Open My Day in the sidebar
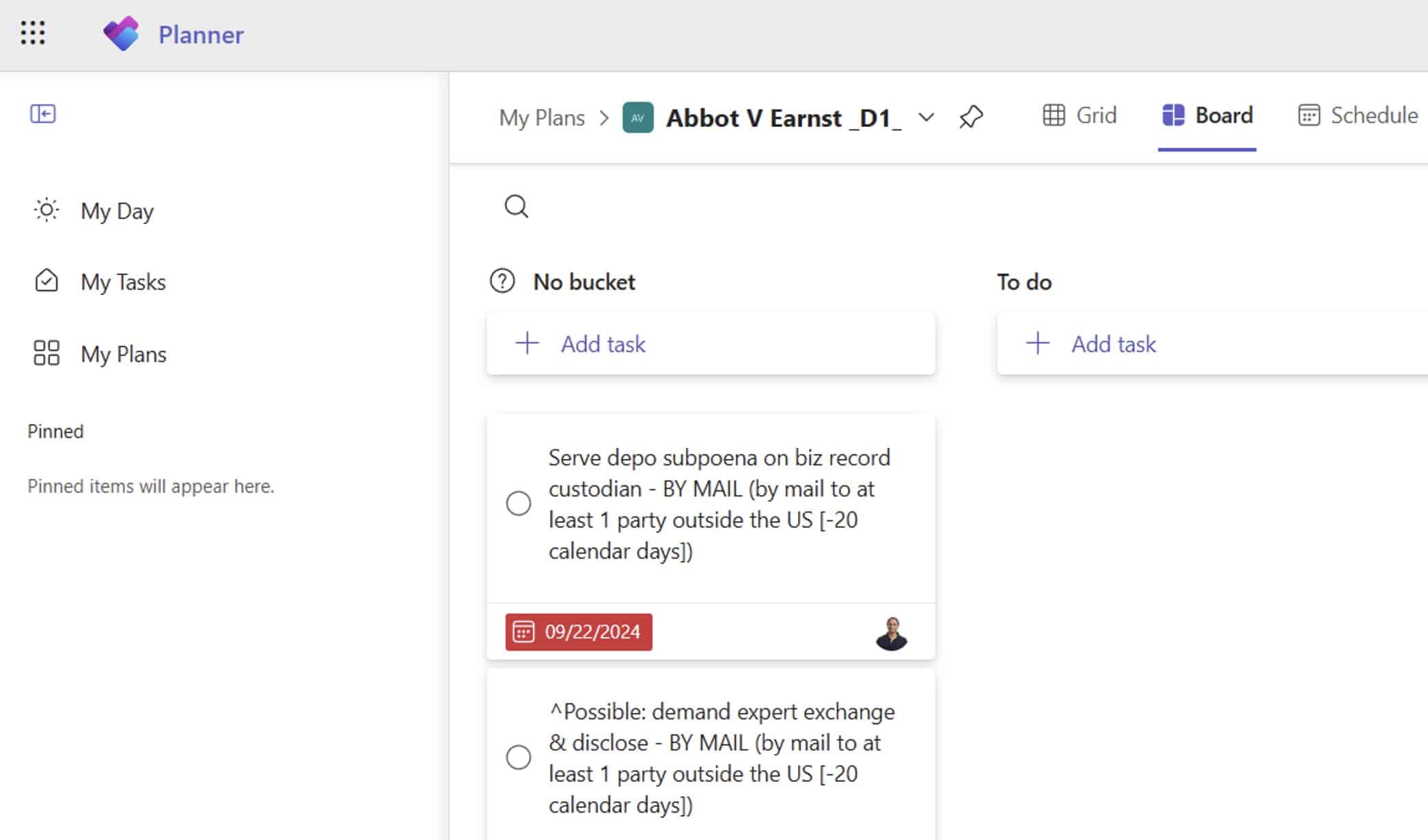The height and width of the screenshot is (840, 1428). coord(117,210)
